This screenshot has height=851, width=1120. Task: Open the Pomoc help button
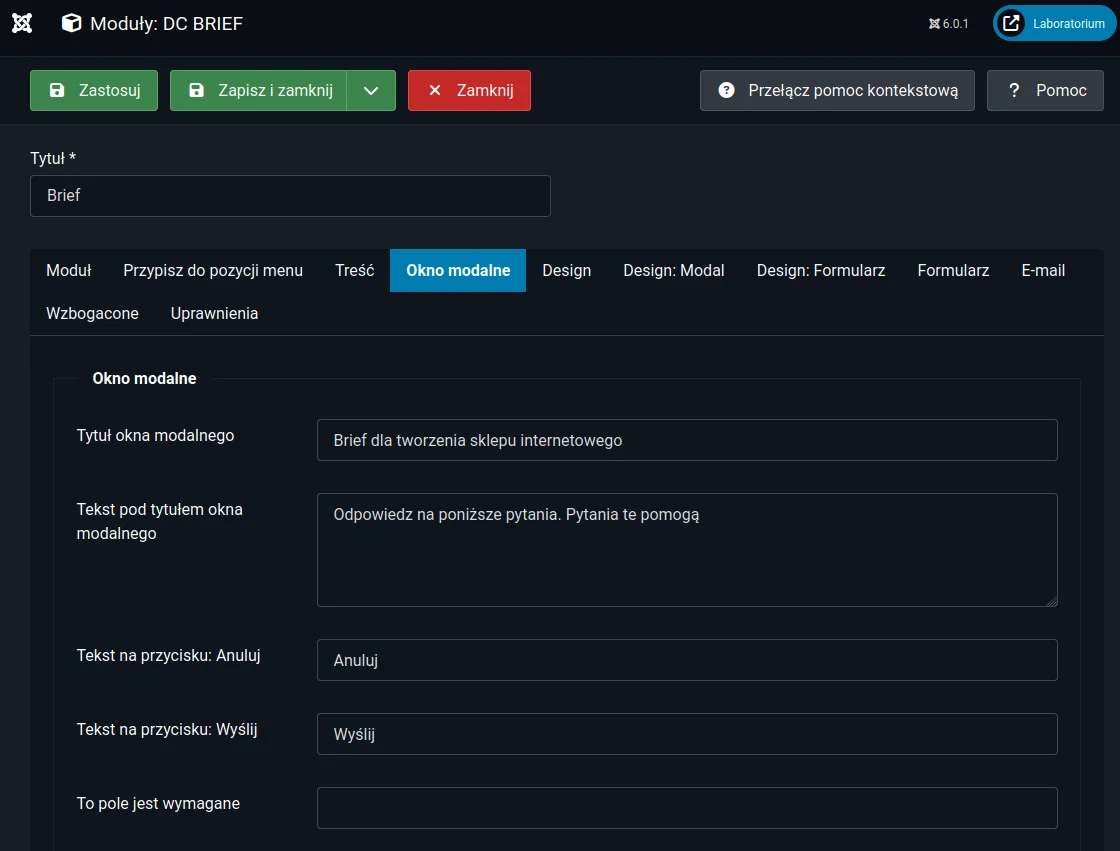coord(1045,90)
